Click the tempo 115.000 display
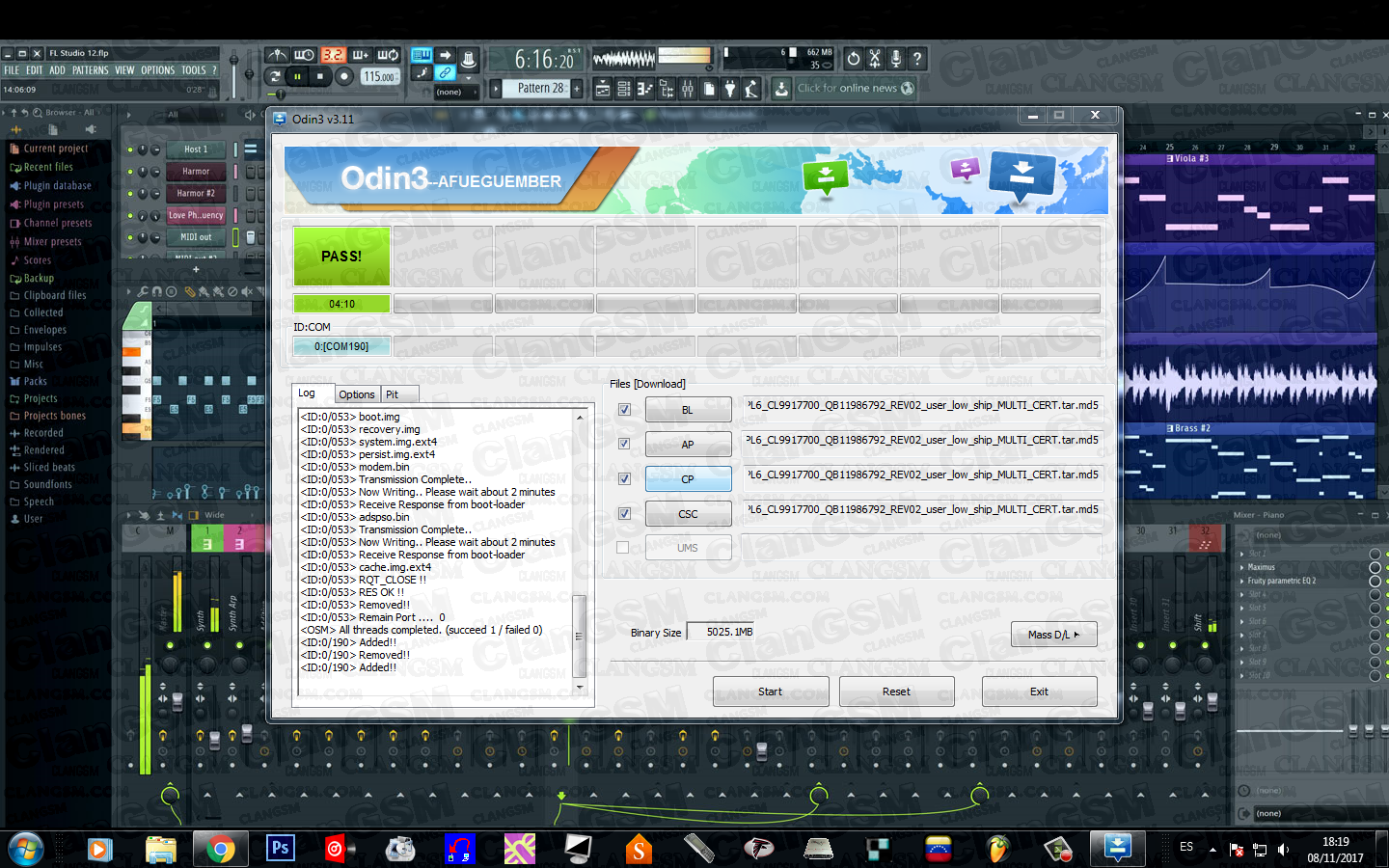 point(380,76)
